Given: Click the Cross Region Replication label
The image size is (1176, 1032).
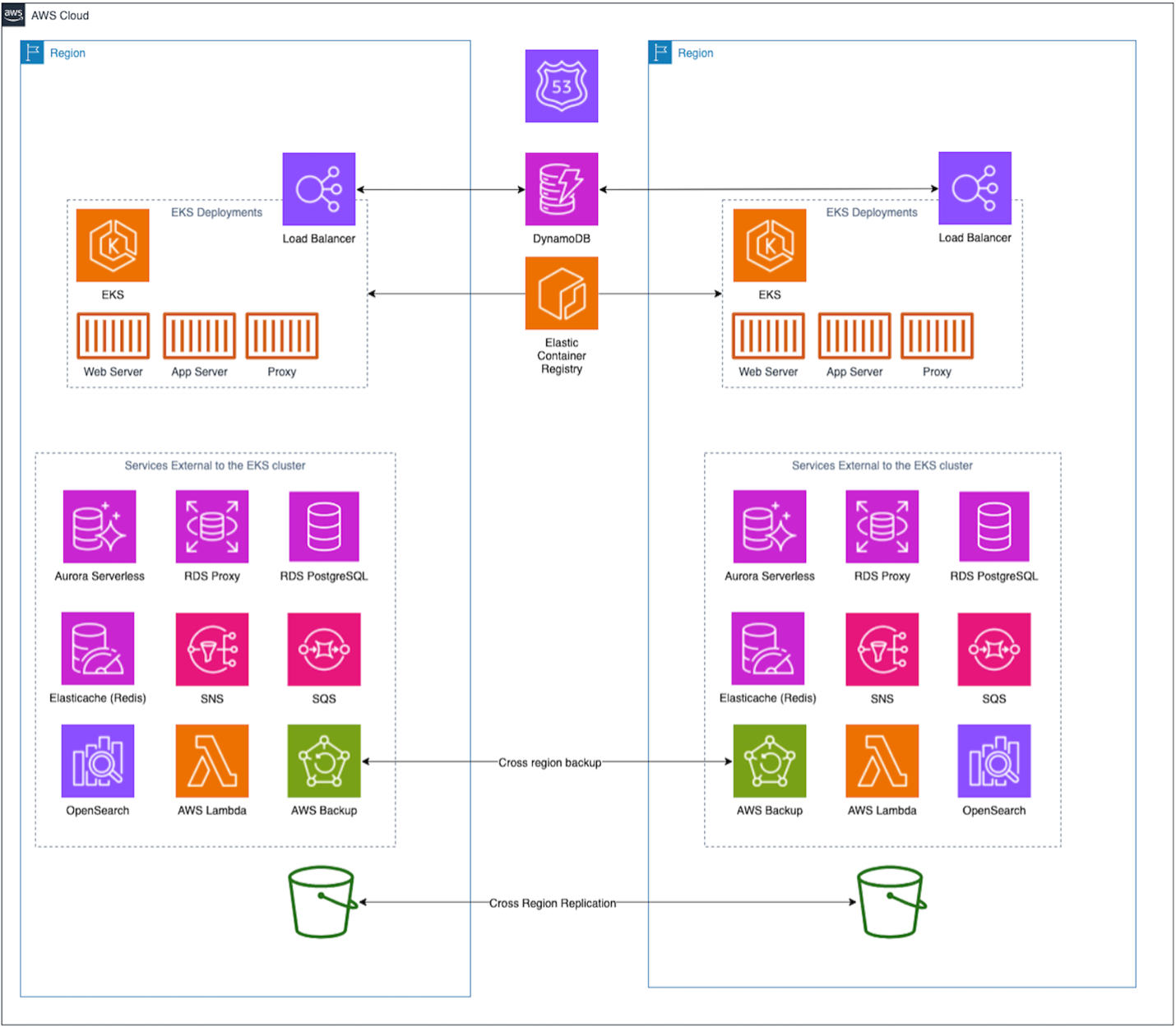Looking at the screenshot, I should click(x=553, y=902).
